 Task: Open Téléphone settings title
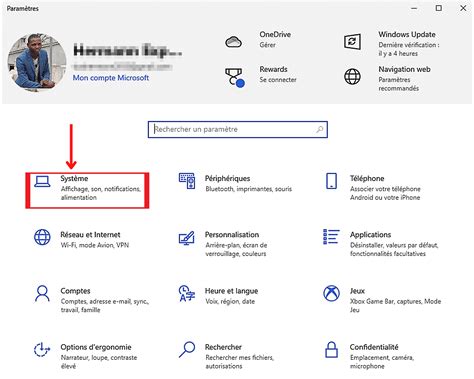click(367, 178)
